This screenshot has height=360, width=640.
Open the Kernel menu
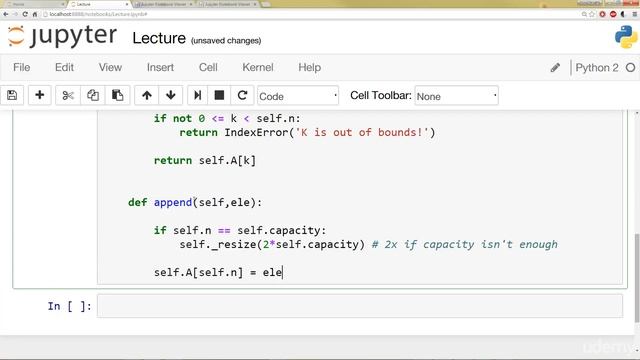pos(258,67)
